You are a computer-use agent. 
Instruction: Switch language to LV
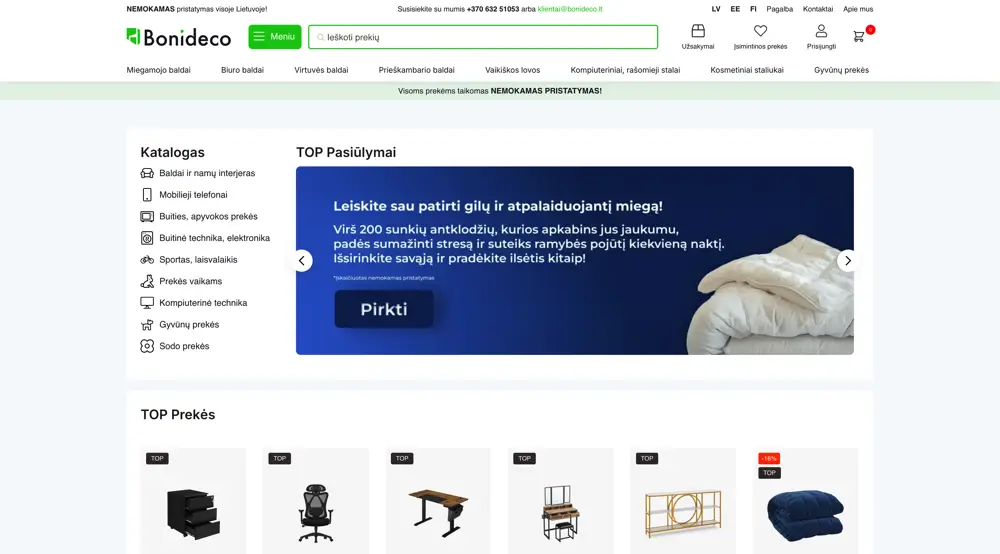pyautogui.click(x=716, y=9)
